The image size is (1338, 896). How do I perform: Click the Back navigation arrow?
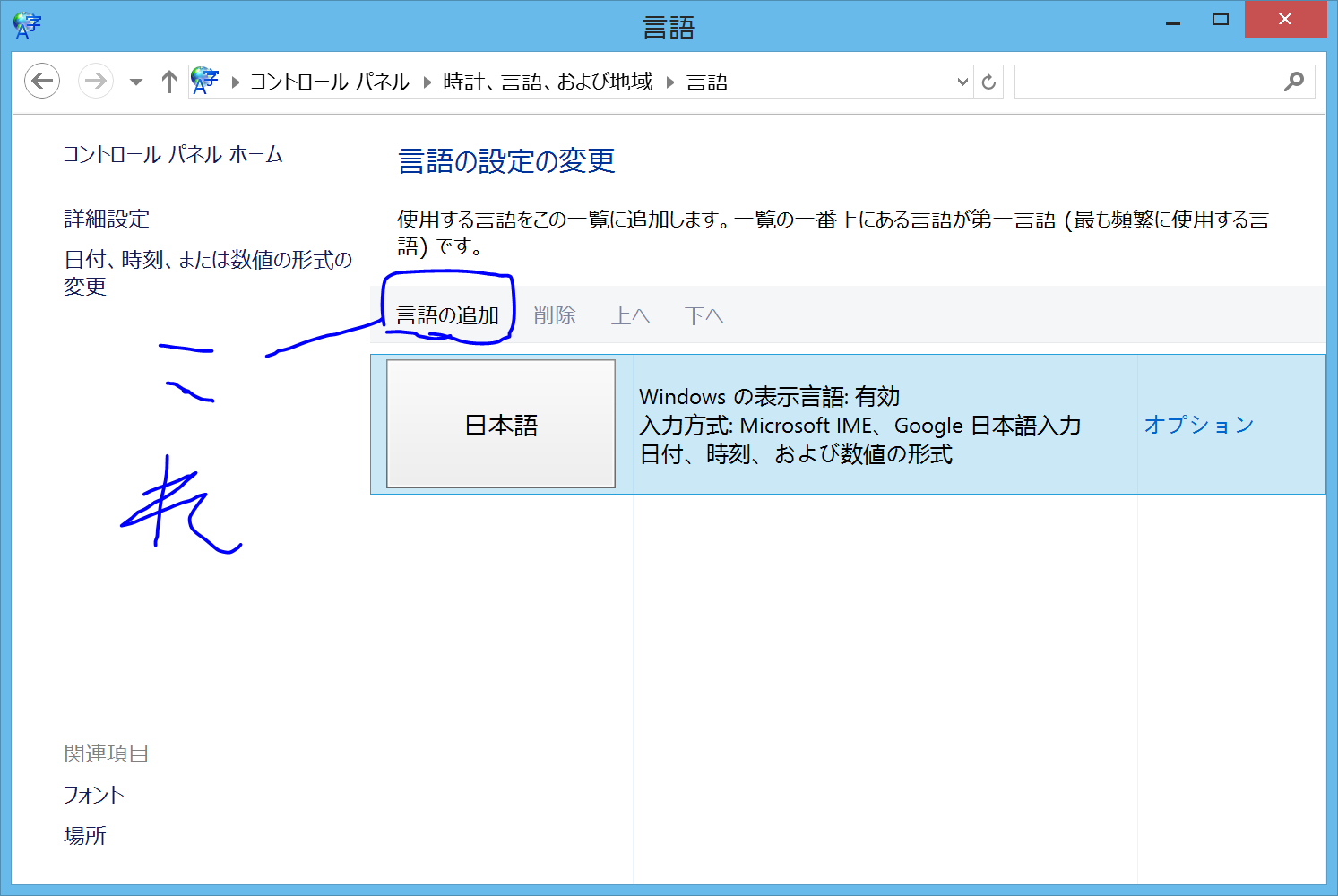[42, 82]
